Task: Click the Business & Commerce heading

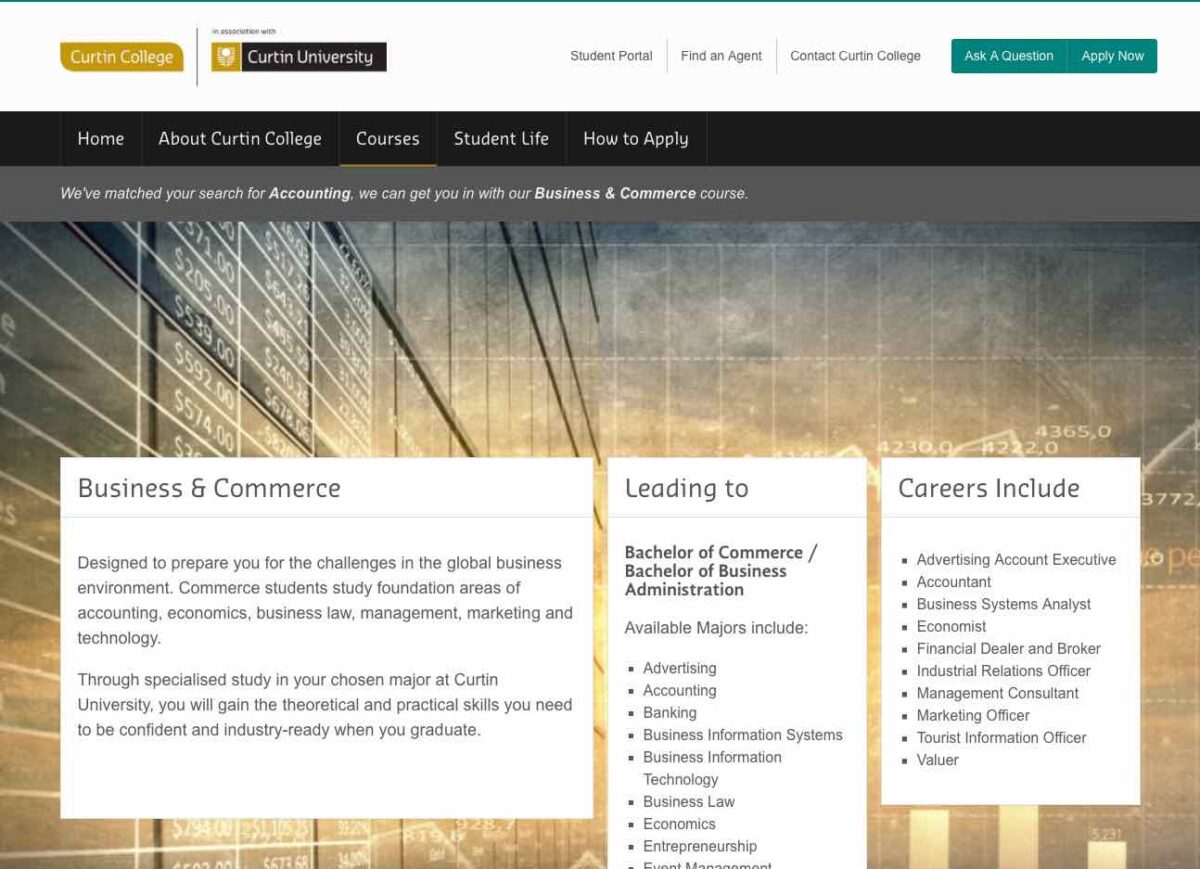Action: point(209,488)
